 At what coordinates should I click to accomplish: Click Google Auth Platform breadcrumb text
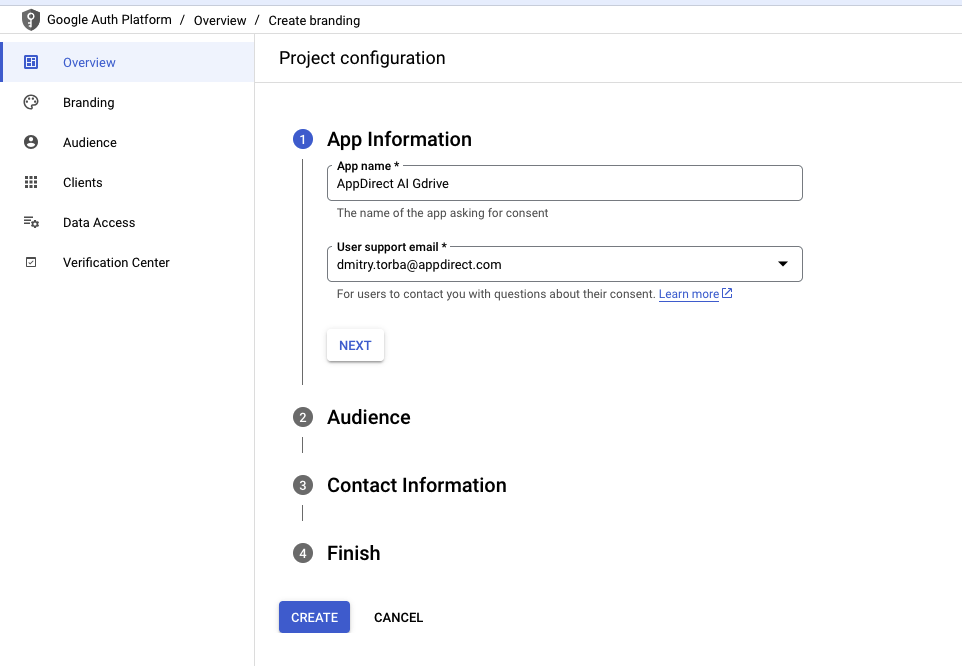pyautogui.click(x=109, y=20)
